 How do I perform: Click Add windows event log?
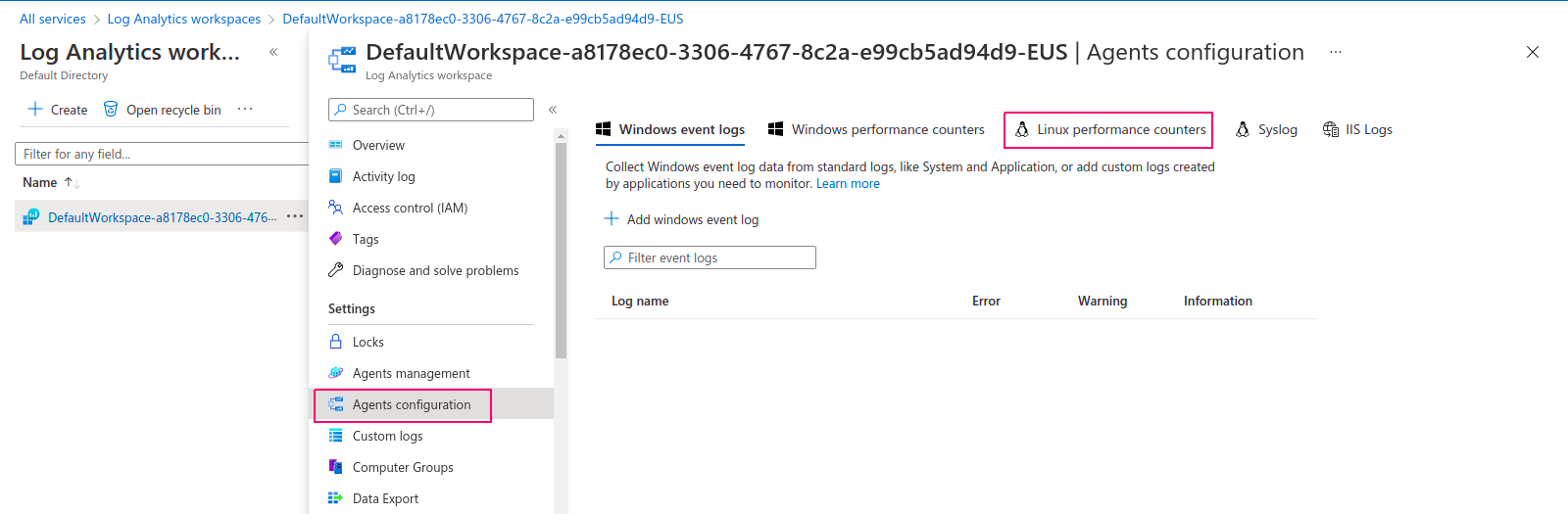(x=681, y=219)
